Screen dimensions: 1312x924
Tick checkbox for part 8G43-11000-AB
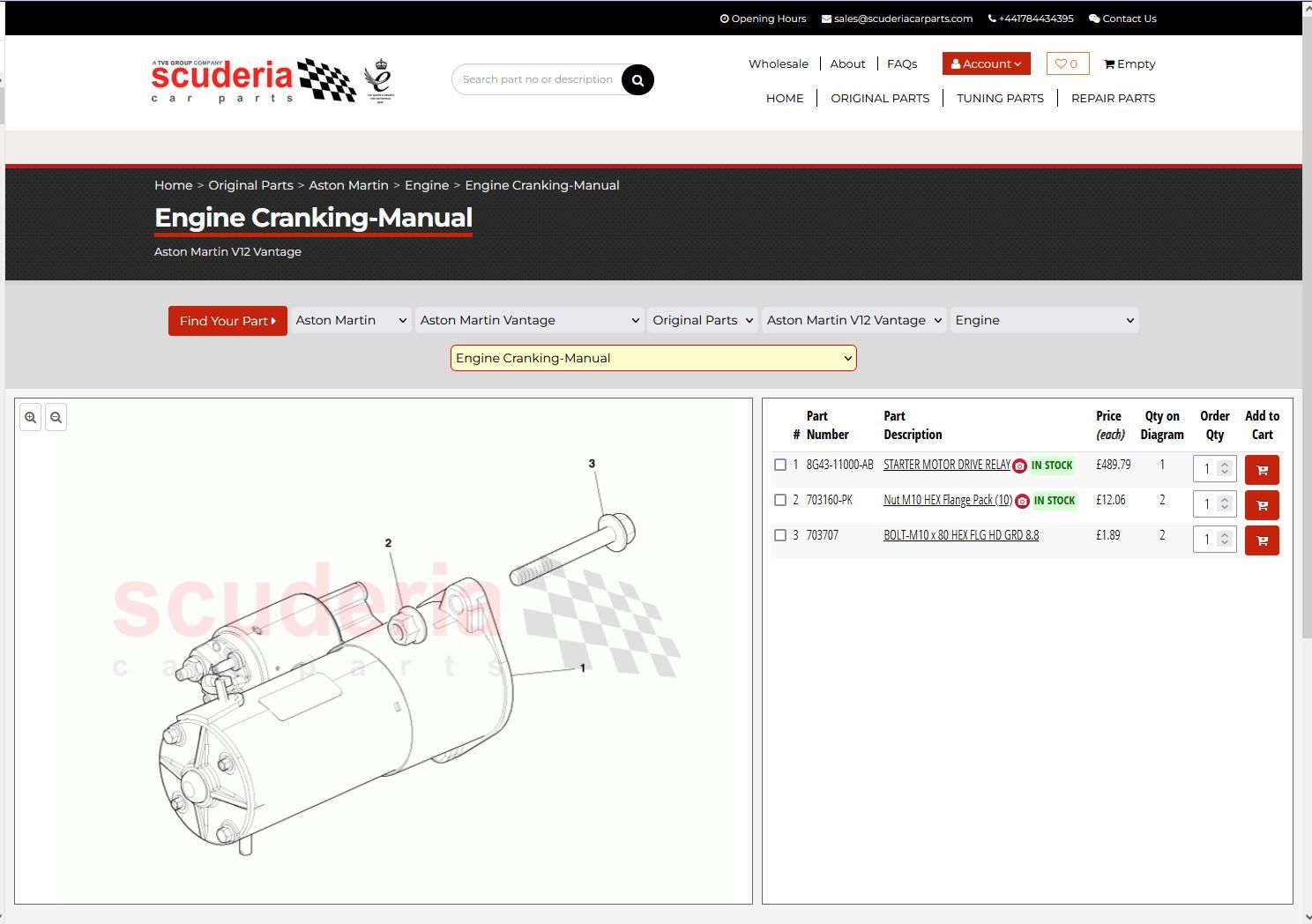780,465
